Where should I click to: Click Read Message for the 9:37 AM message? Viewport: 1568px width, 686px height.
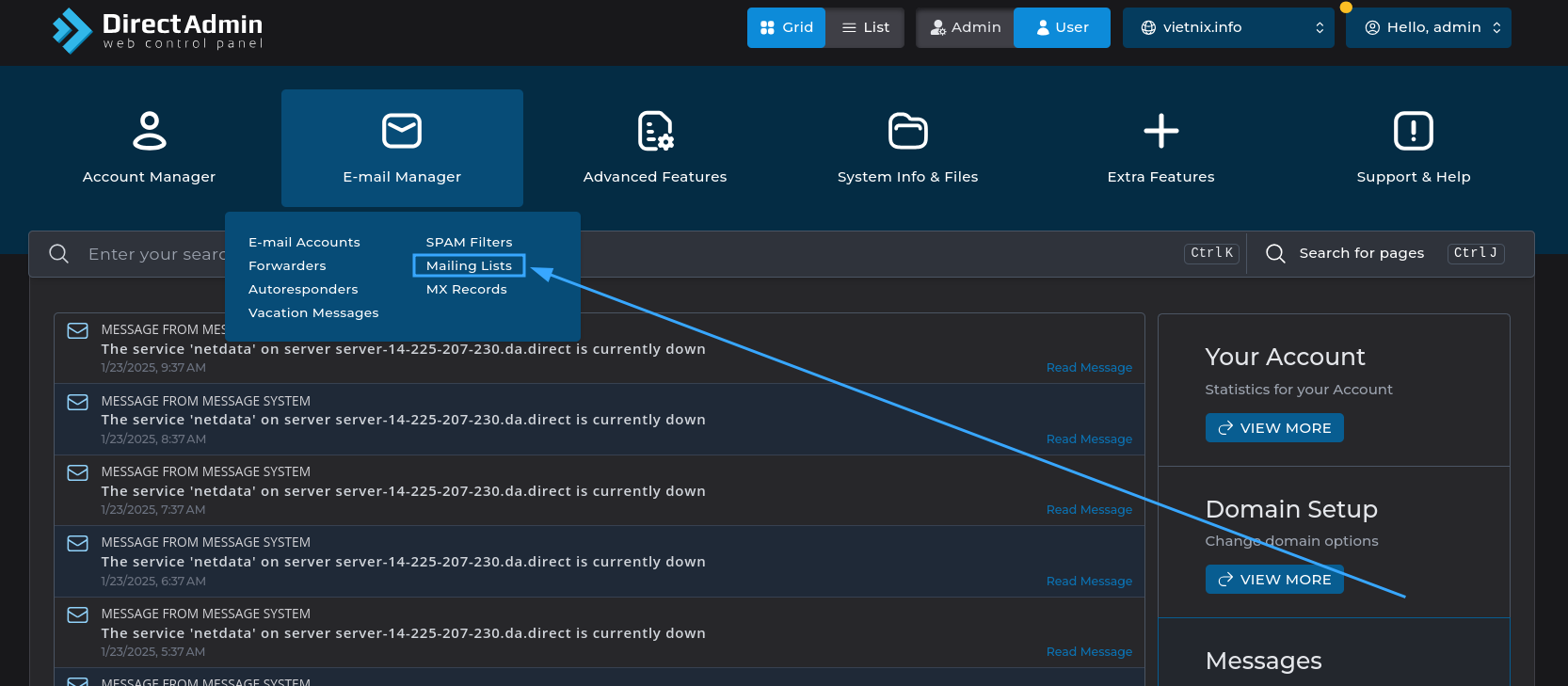1089,368
